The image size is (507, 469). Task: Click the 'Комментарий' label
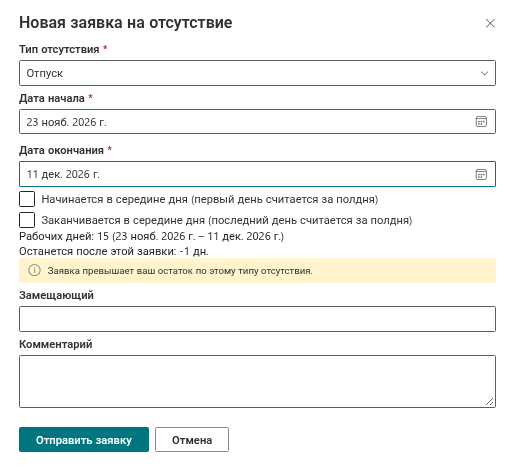click(x=56, y=344)
